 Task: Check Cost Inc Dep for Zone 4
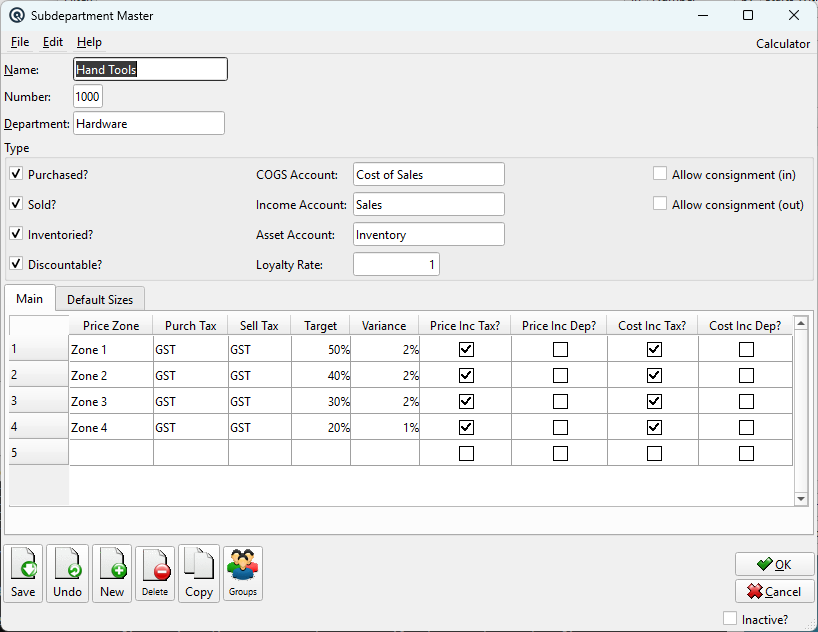pyautogui.click(x=747, y=427)
